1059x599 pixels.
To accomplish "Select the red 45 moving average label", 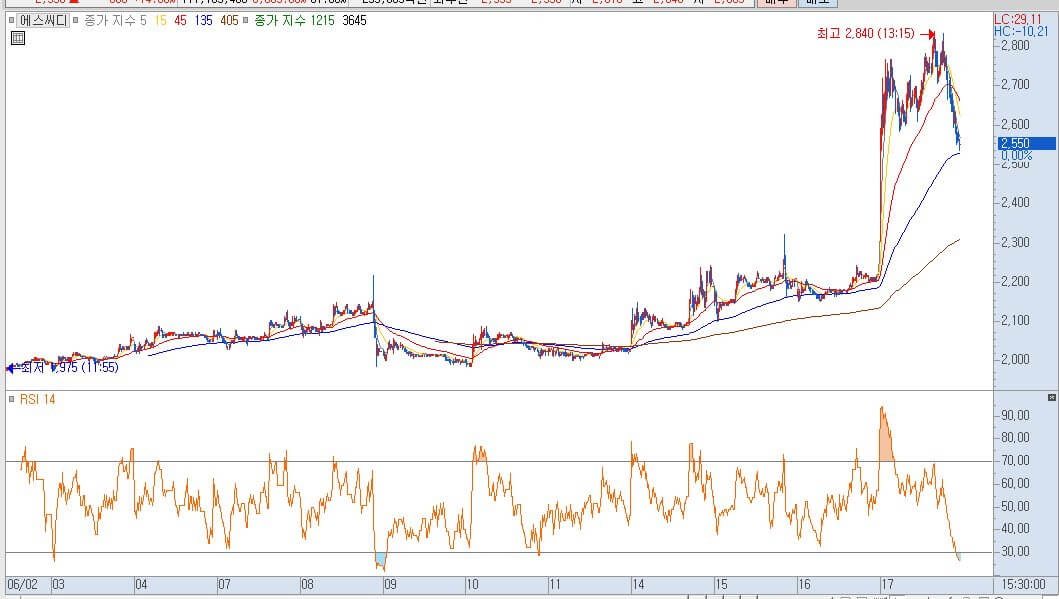I will (180, 21).
